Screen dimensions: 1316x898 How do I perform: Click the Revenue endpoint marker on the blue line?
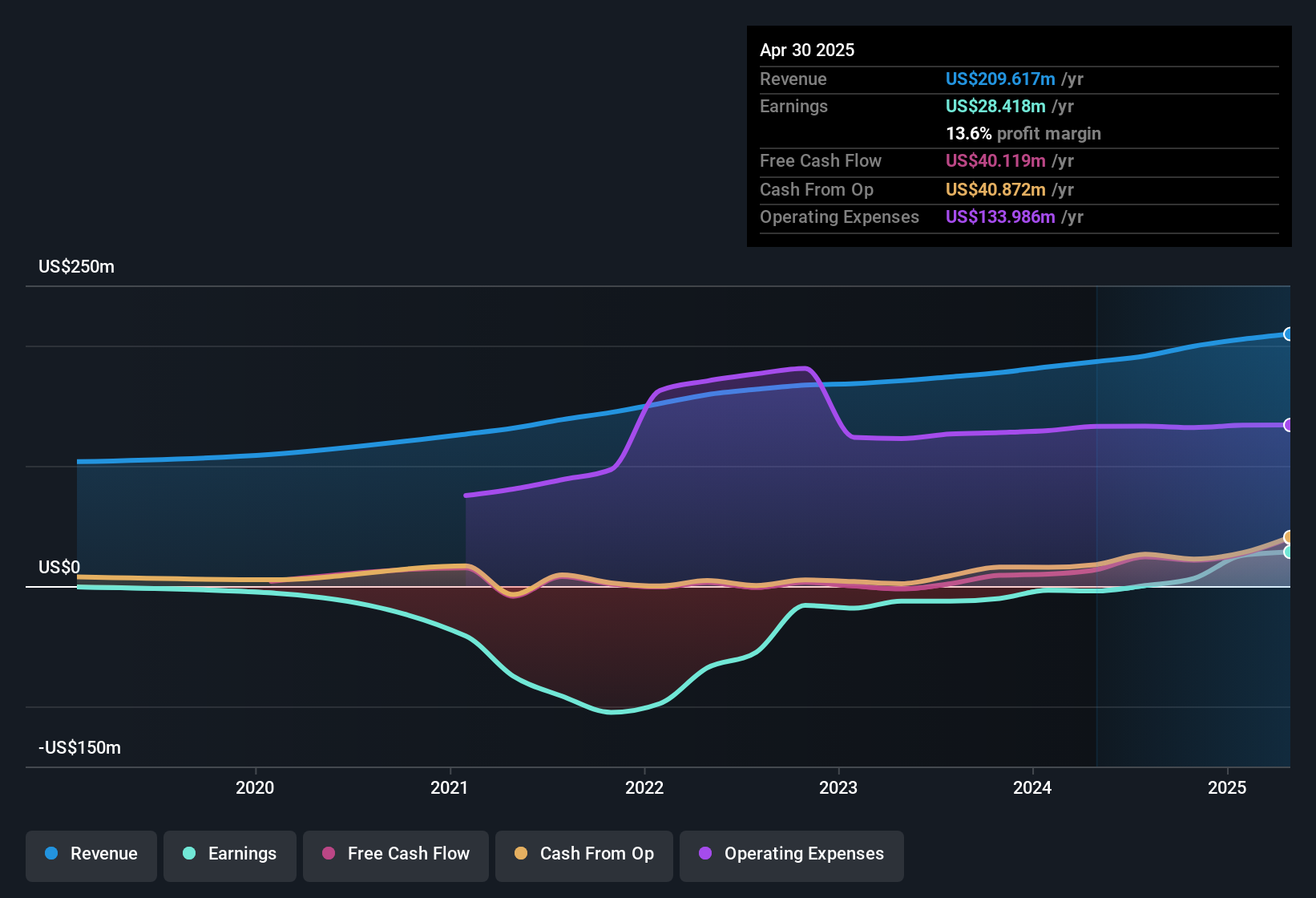coord(1288,334)
